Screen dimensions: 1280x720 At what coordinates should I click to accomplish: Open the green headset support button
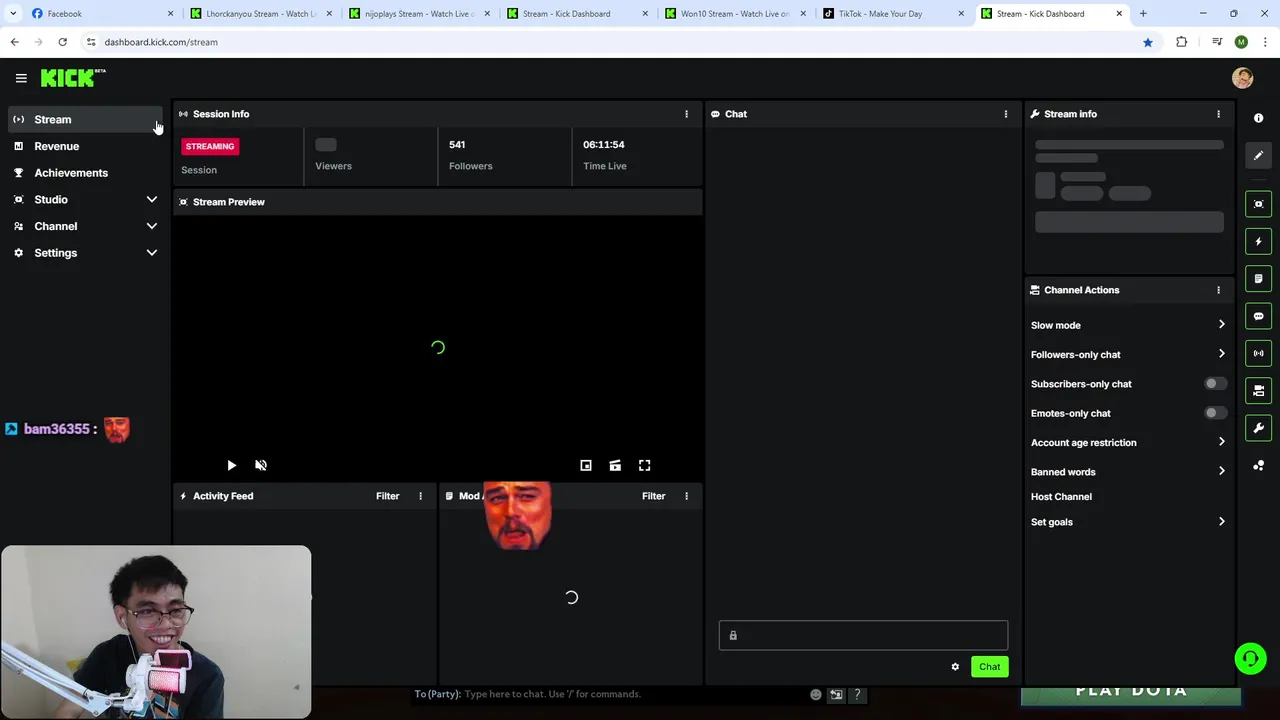tap(1250, 658)
